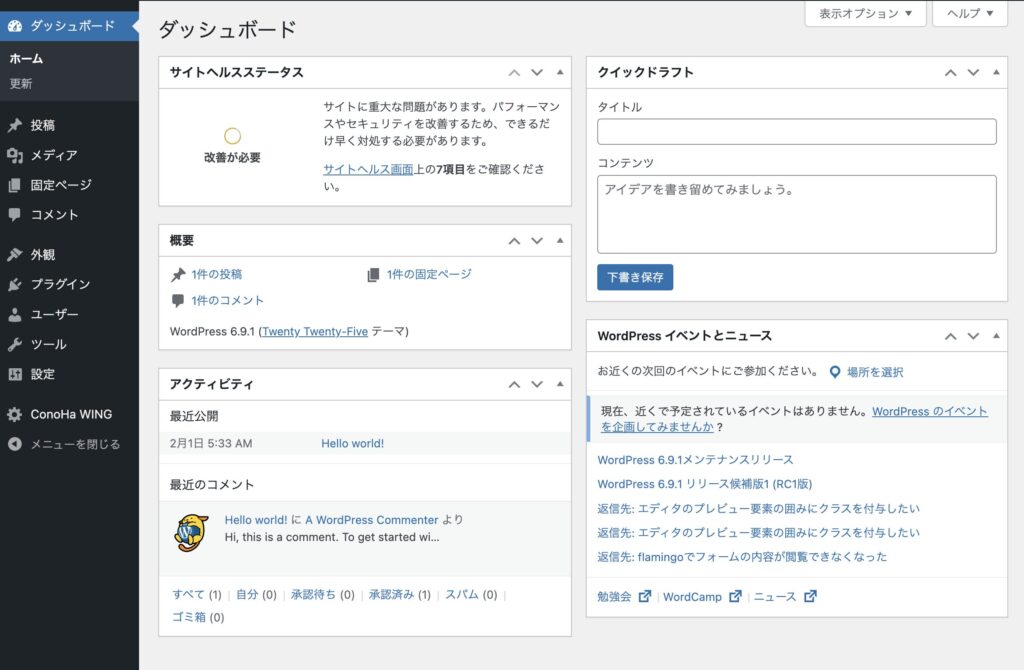
Task: Move 概要 panel down with chevron arrow
Action: click(537, 241)
